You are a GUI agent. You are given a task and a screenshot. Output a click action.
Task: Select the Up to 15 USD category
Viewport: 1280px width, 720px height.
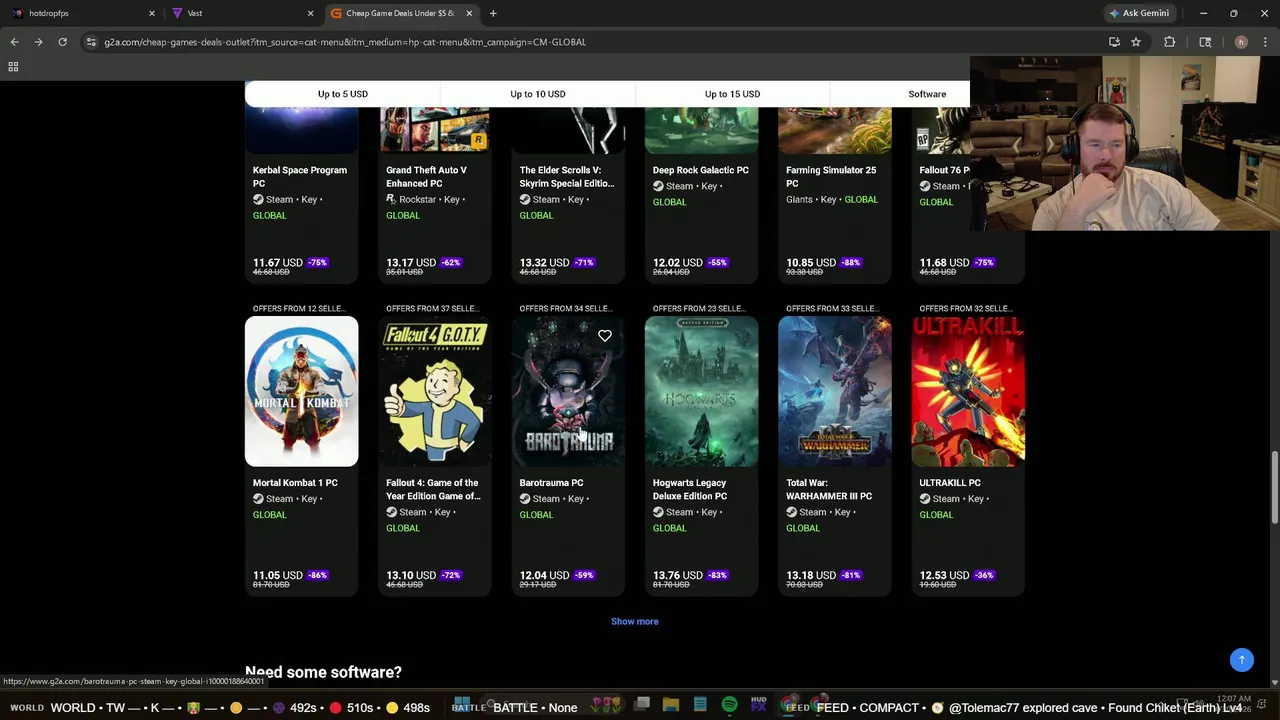coord(732,94)
